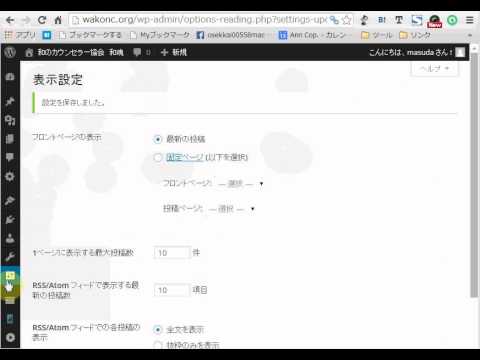480x360 pixels.
Task: Open the Posts pushpin sidebar icon
Action: (x=10, y=101)
